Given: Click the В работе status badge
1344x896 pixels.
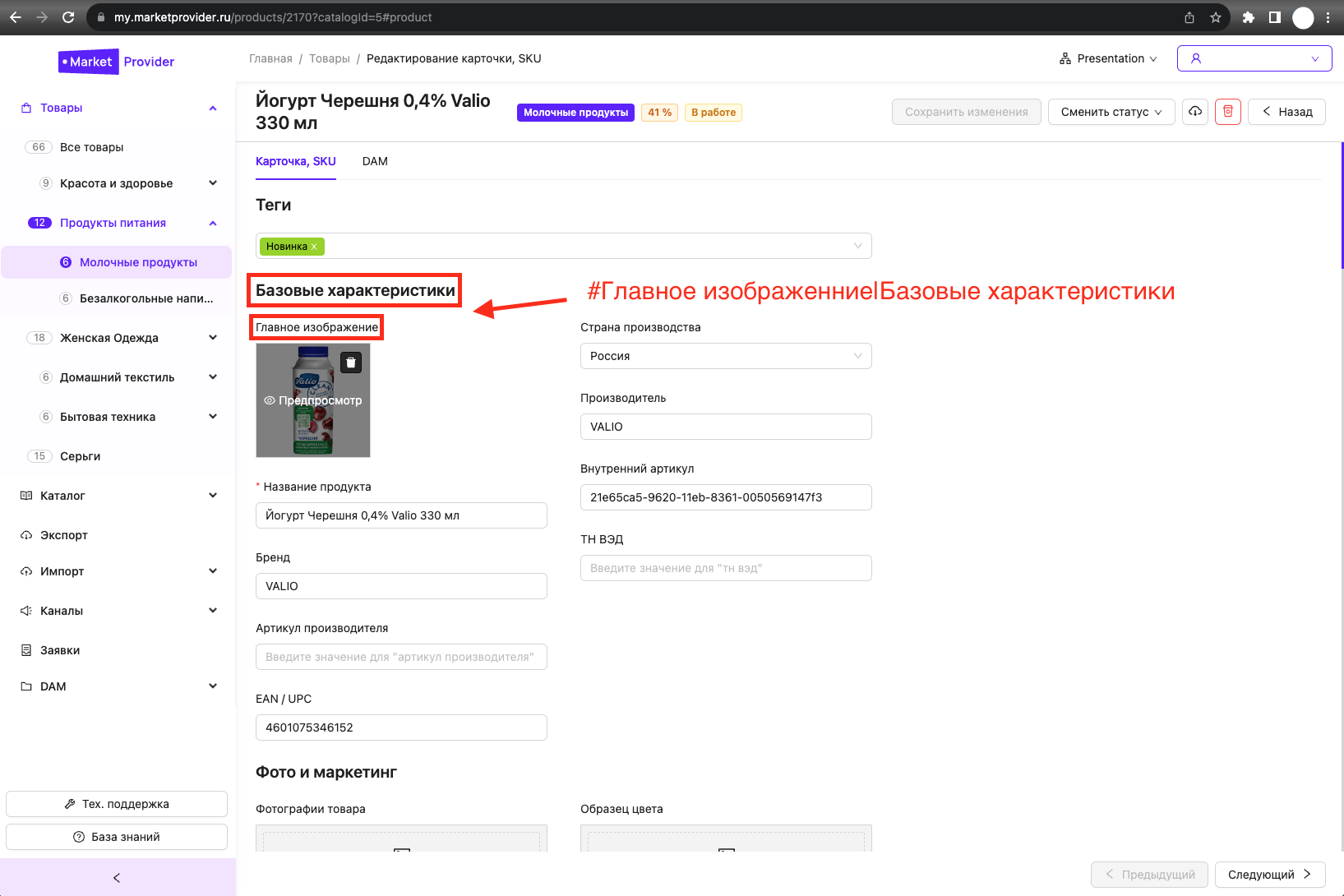Looking at the screenshot, I should click(x=714, y=113).
